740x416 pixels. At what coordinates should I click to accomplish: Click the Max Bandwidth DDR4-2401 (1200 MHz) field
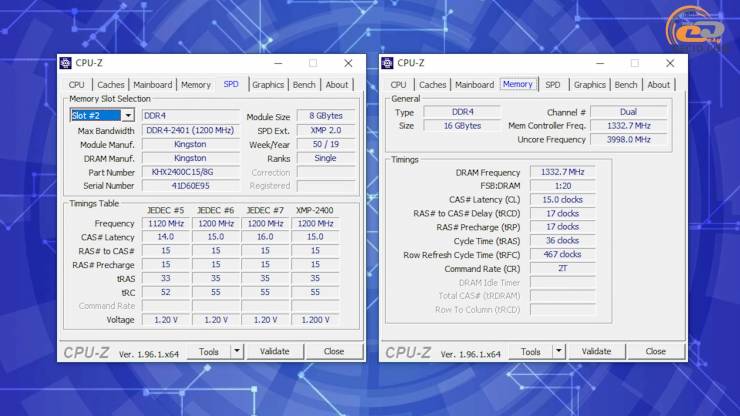pos(190,130)
